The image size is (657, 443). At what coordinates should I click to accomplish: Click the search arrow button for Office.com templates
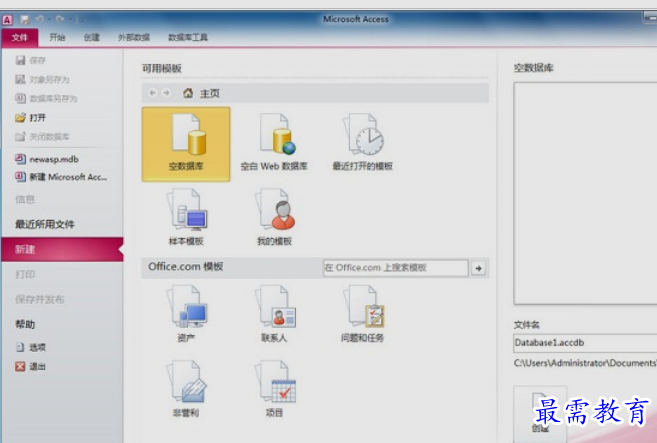click(479, 268)
